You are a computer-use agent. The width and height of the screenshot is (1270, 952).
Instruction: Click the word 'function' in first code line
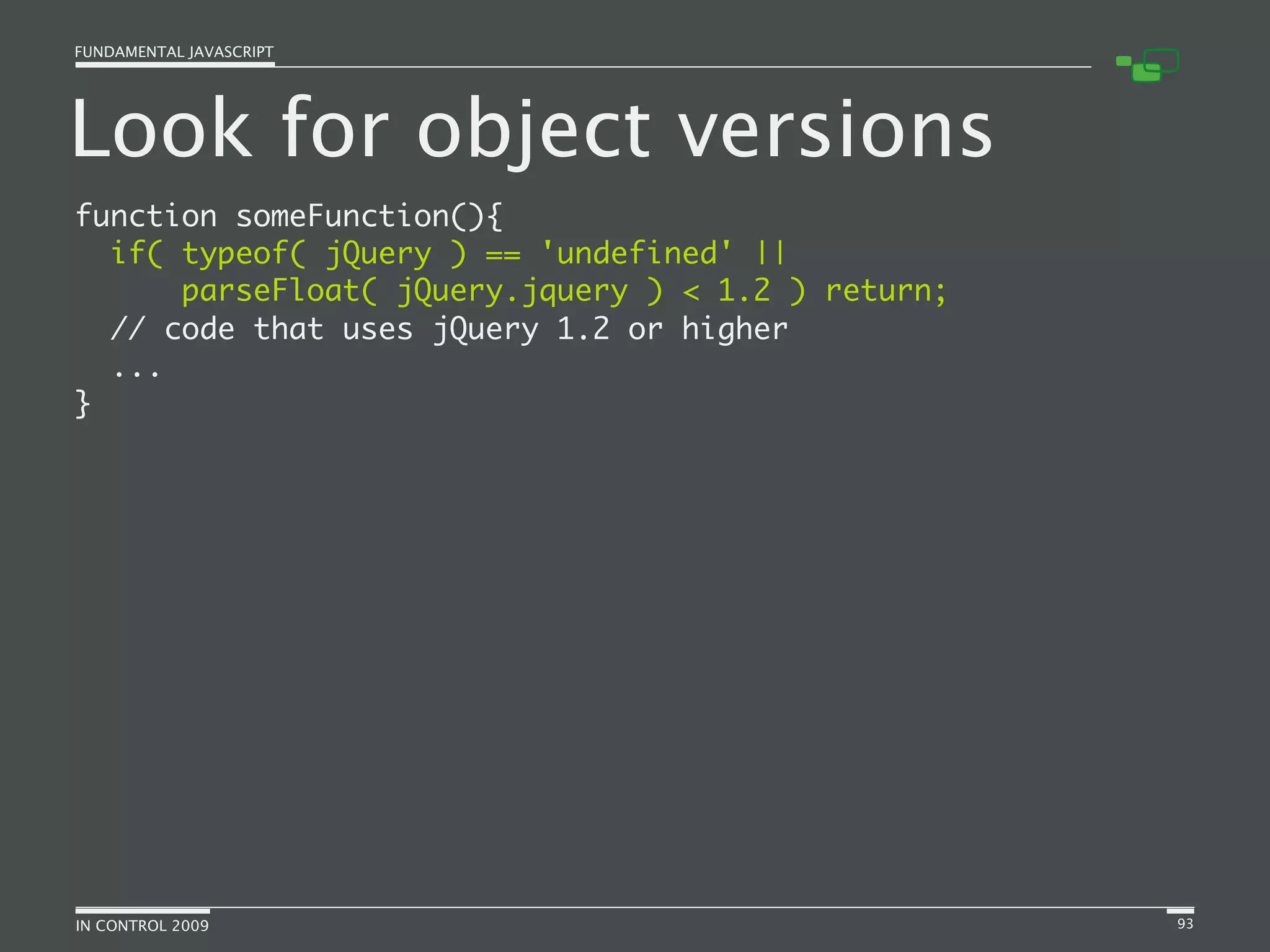pos(146,216)
